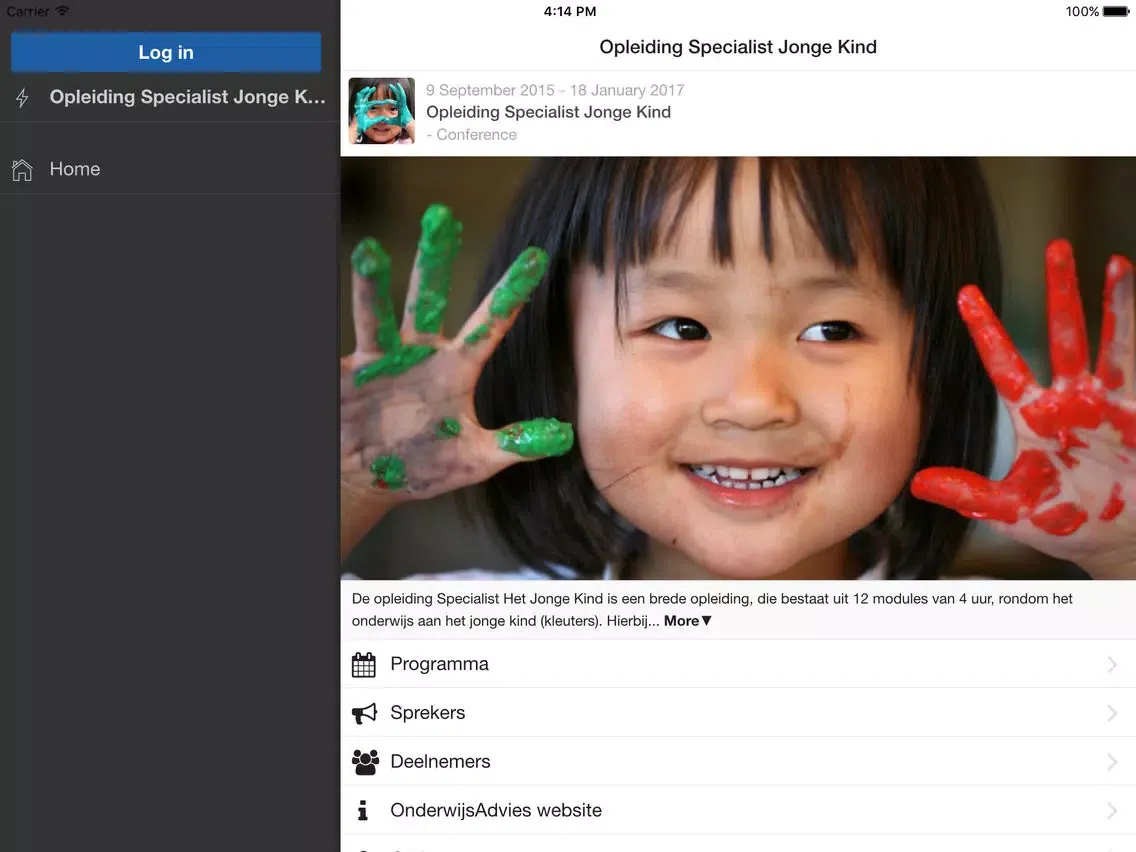This screenshot has width=1136, height=852.
Task: Click the lightning bolt icon in sidebar
Action: [22, 98]
